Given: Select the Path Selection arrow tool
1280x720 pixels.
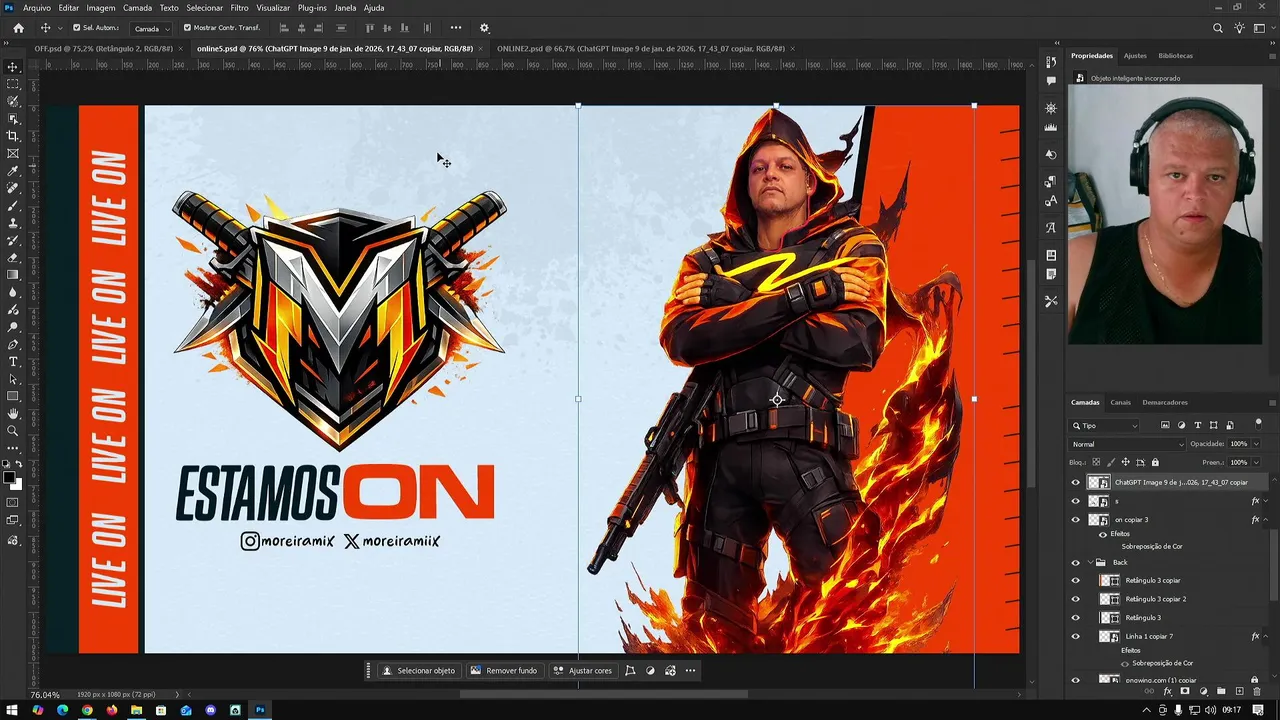Looking at the screenshot, I should coord(13,379).
